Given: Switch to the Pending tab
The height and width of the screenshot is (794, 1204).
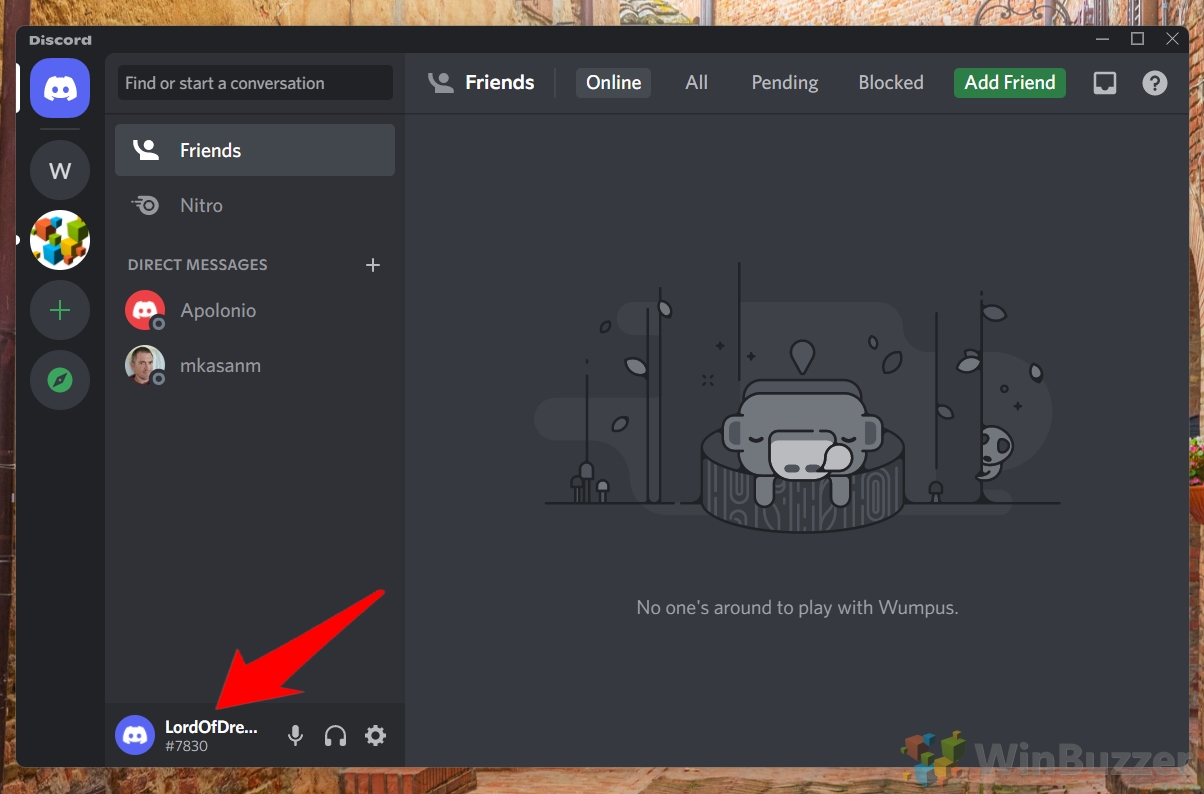Looking at the screenshot, I should click(x=785, y=83).
